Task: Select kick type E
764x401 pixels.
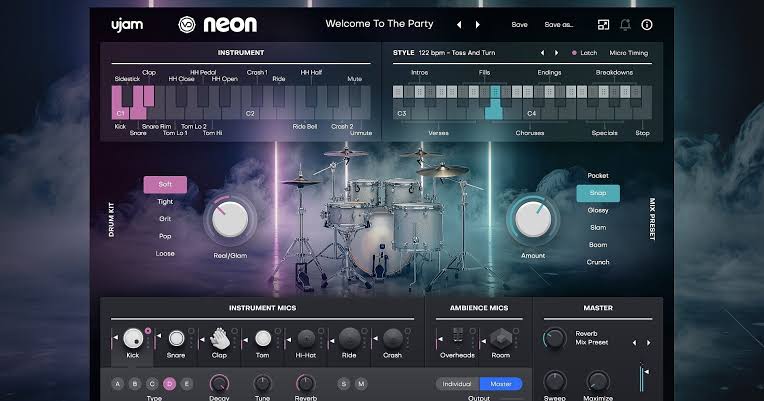Action: coord(187,383)
